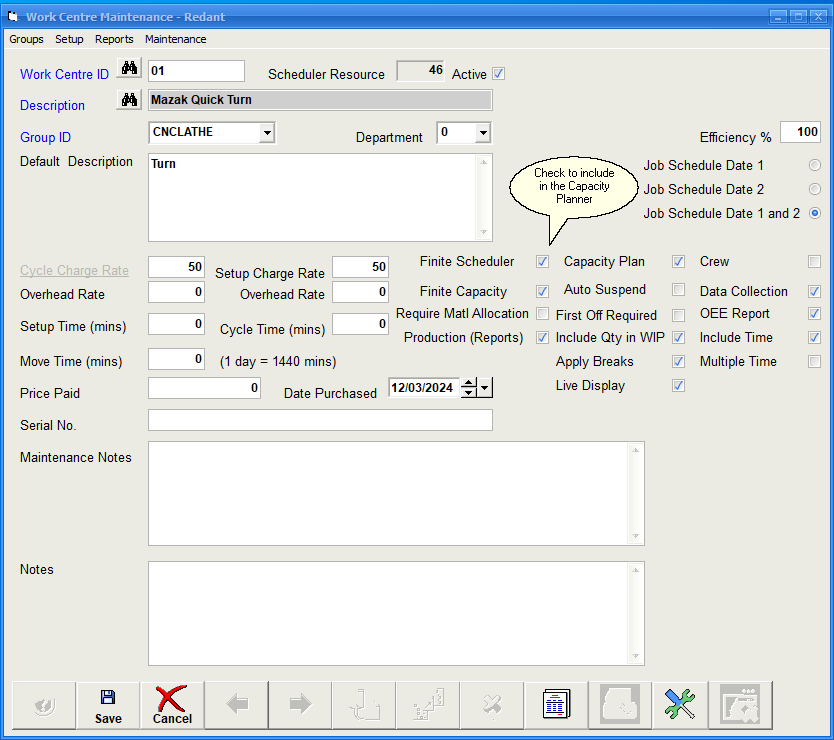Viewport: 834px width, 740px height.
Task: Click the right arrow next record icon
Action: (300, 705)
